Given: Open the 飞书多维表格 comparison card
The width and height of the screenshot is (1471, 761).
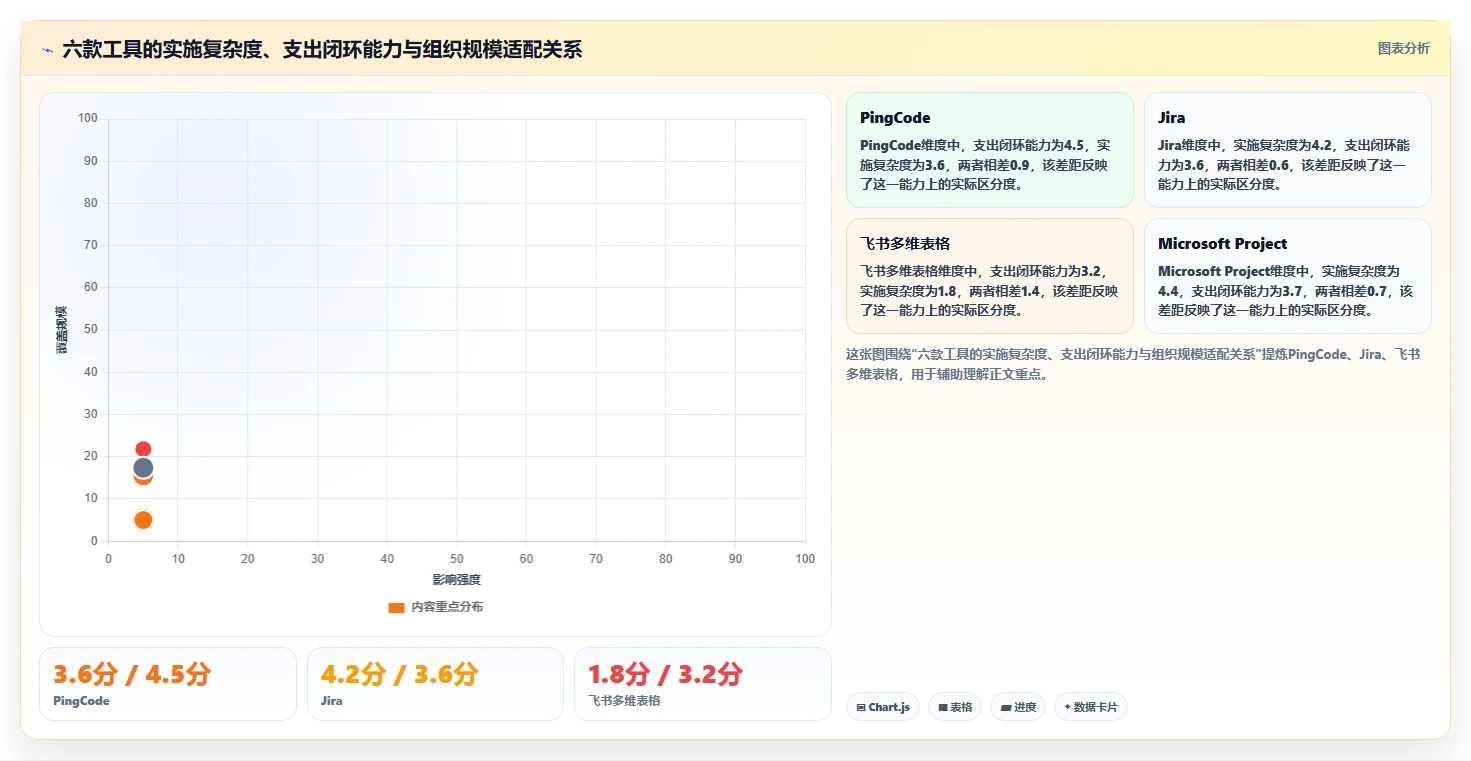Looking at the screenshot, I should tap(989, 276).
